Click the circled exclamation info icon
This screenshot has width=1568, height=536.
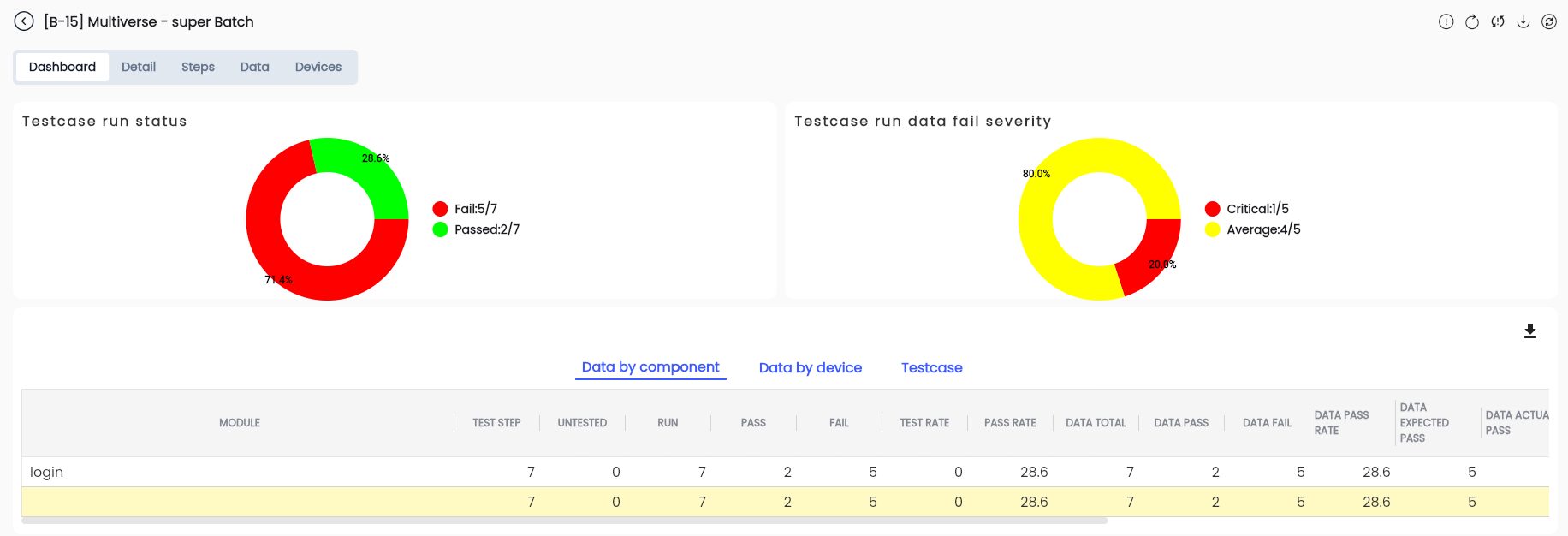[1446, 22]
